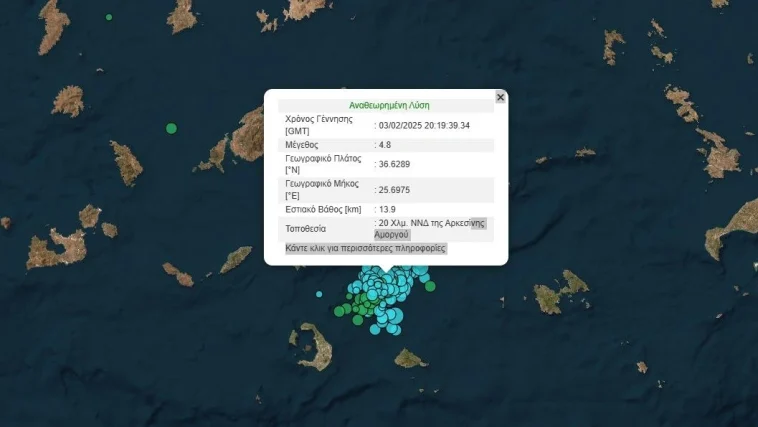The width and height of the screenshot is (758, 427).
Task: Open the 'Κάντε κλικ για περισσότερες πληροφορίες' link
Action: (366, 248)
